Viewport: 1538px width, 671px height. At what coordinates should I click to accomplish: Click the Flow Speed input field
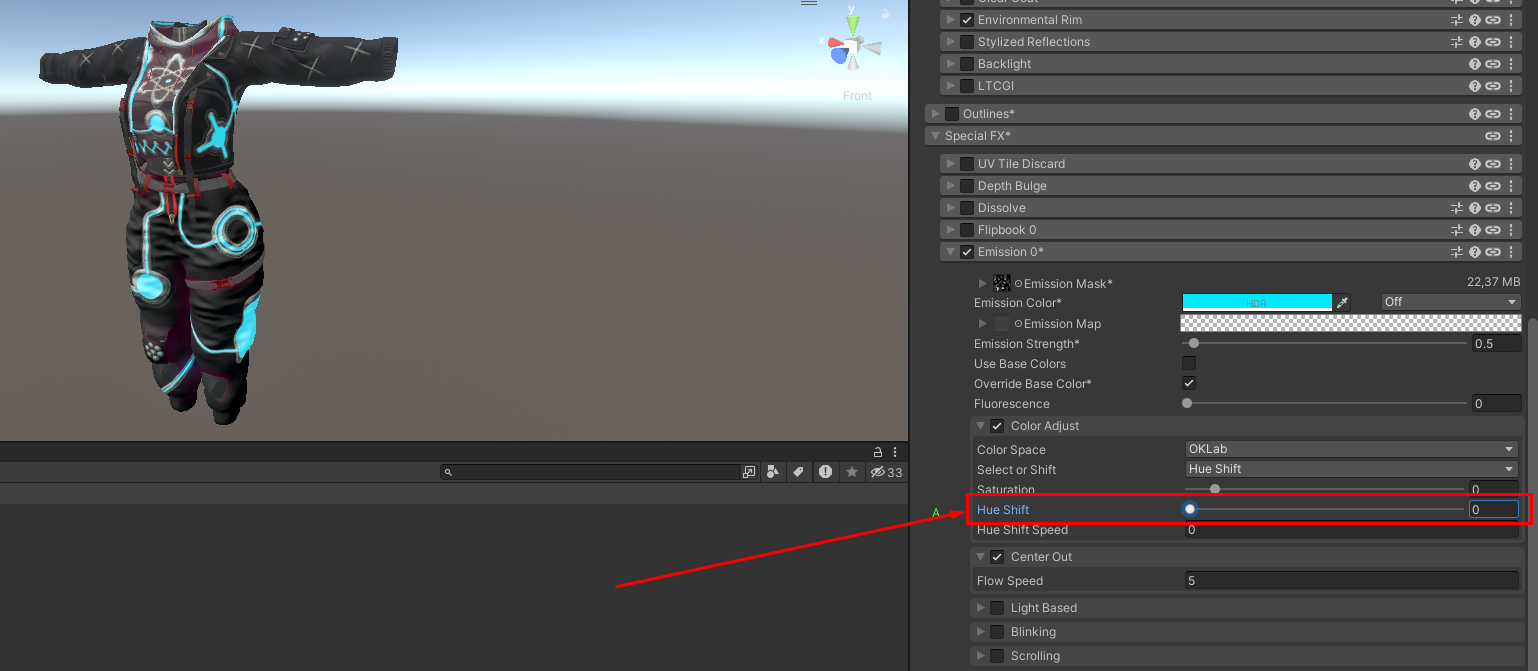pos(1351,581)
